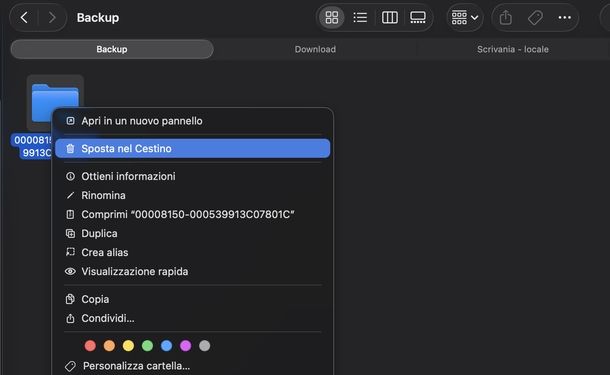
Task: Apply the yellow color tag
Action: click(128, 346)
